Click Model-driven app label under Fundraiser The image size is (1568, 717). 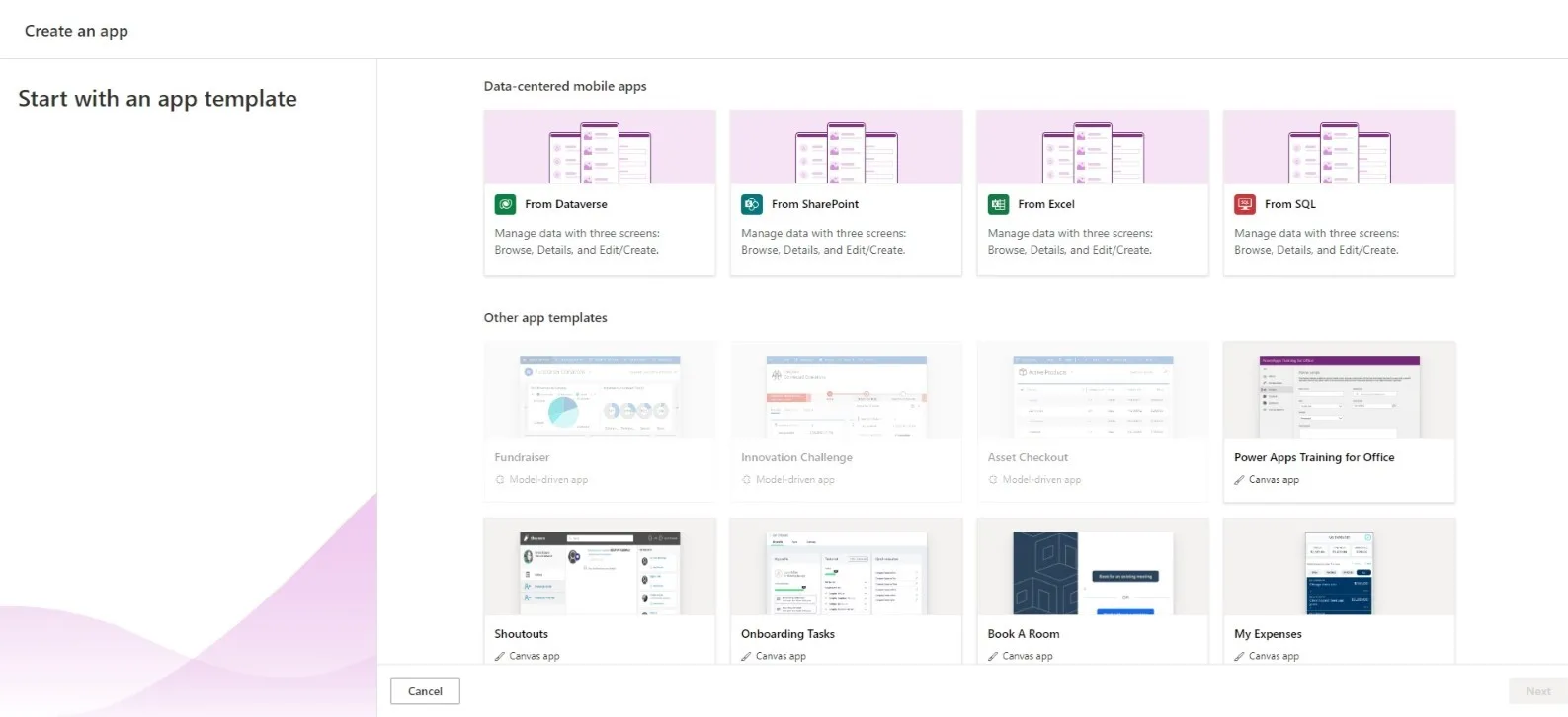(548, 480)
